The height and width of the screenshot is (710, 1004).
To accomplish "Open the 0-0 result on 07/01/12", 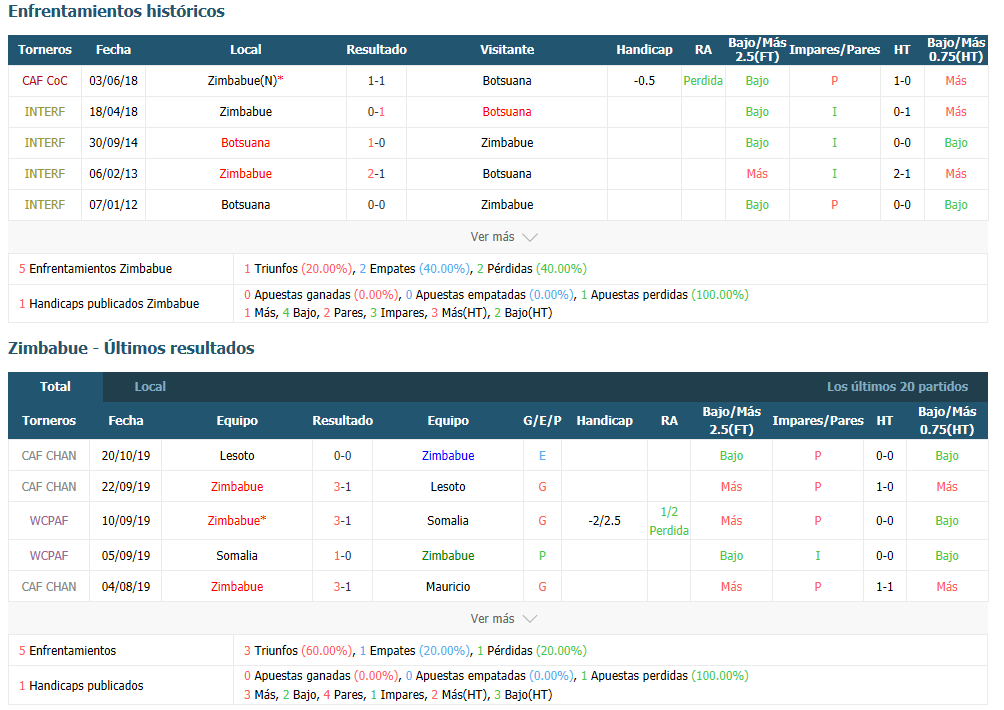I will [376, 205].
